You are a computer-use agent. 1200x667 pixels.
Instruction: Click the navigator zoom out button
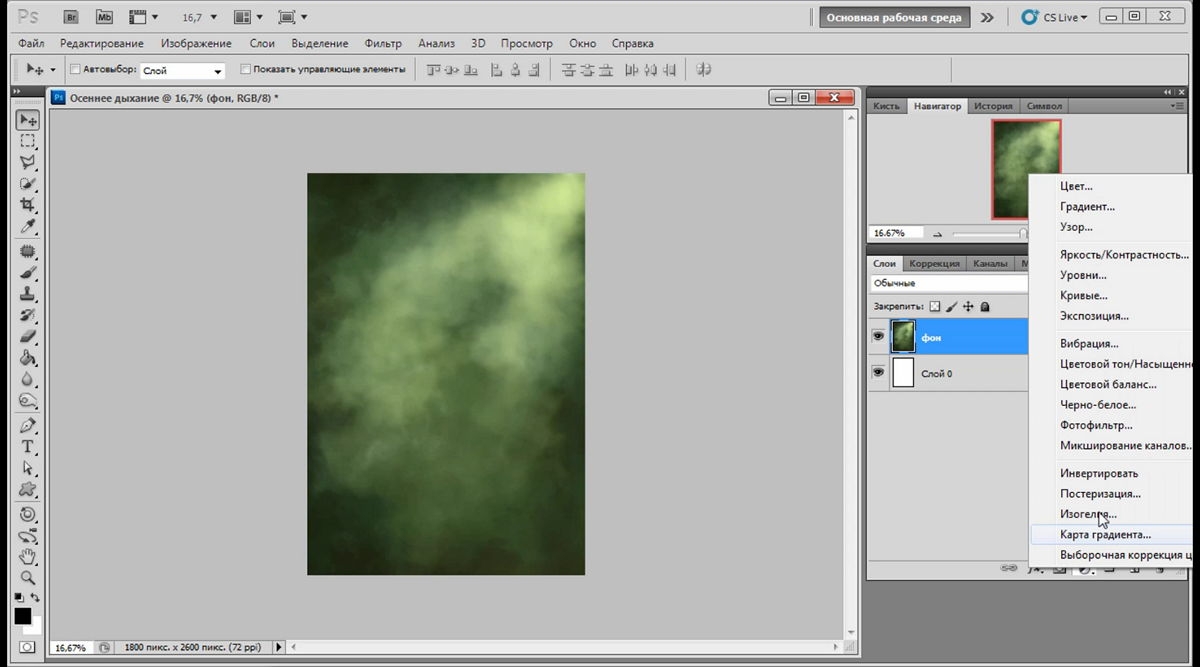coord(937,234)
